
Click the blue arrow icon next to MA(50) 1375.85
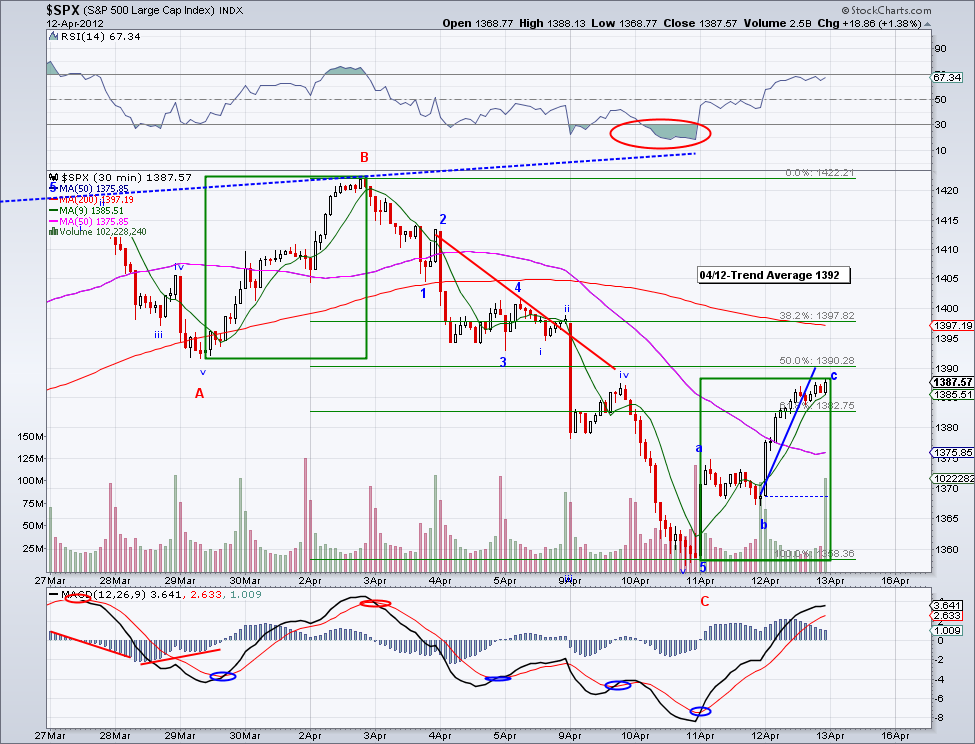[53, 187]
